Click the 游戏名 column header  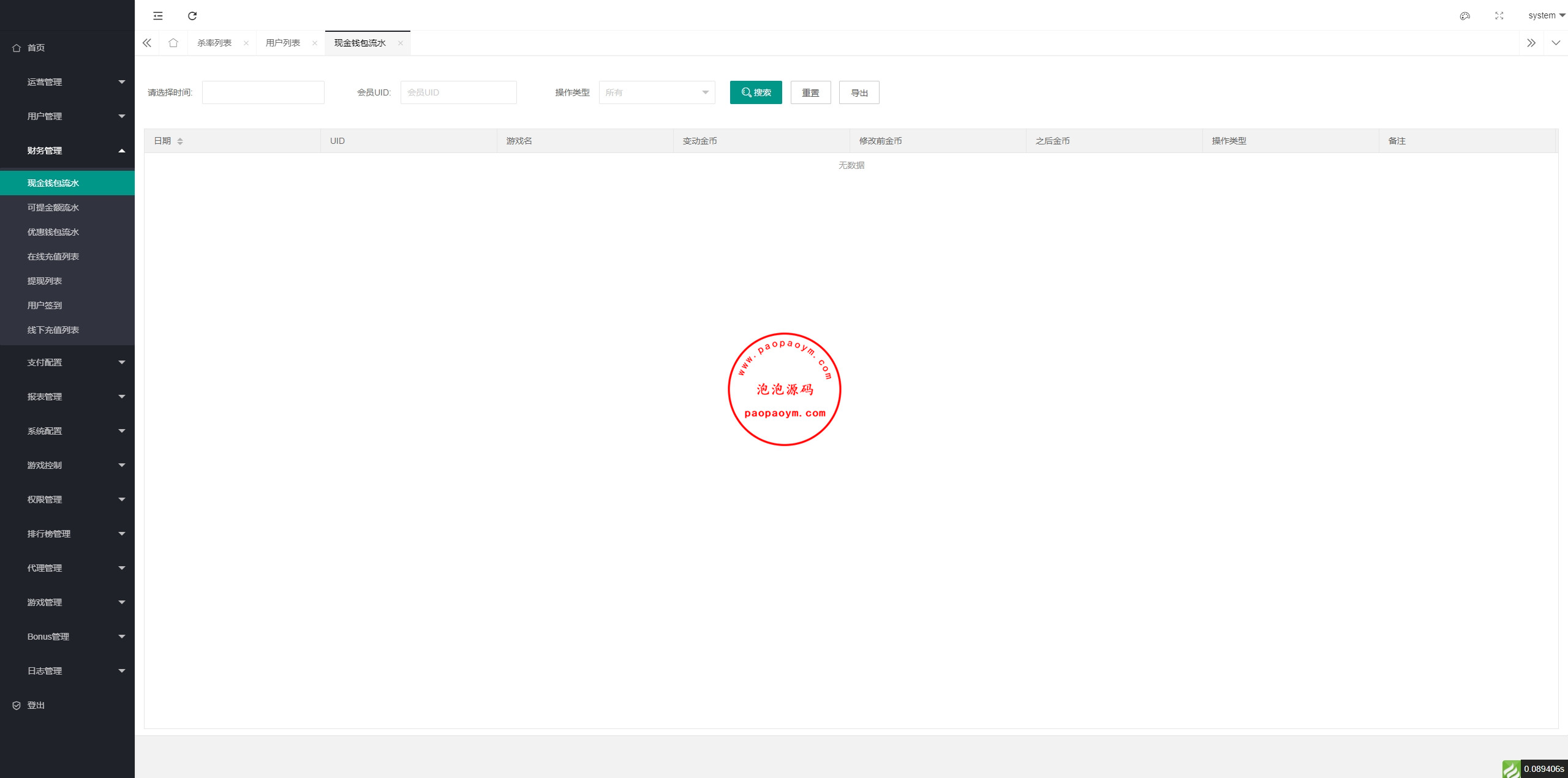(x=585, y=141)
